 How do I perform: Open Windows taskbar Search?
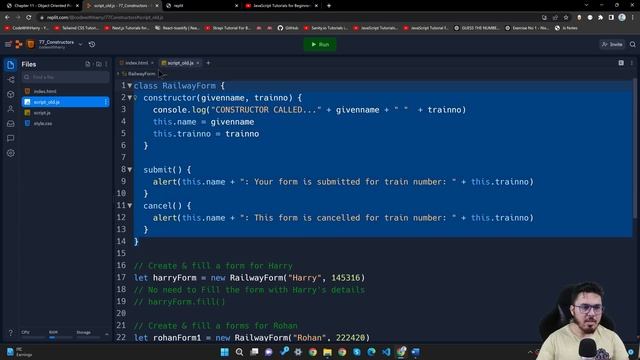pos(239,352)
